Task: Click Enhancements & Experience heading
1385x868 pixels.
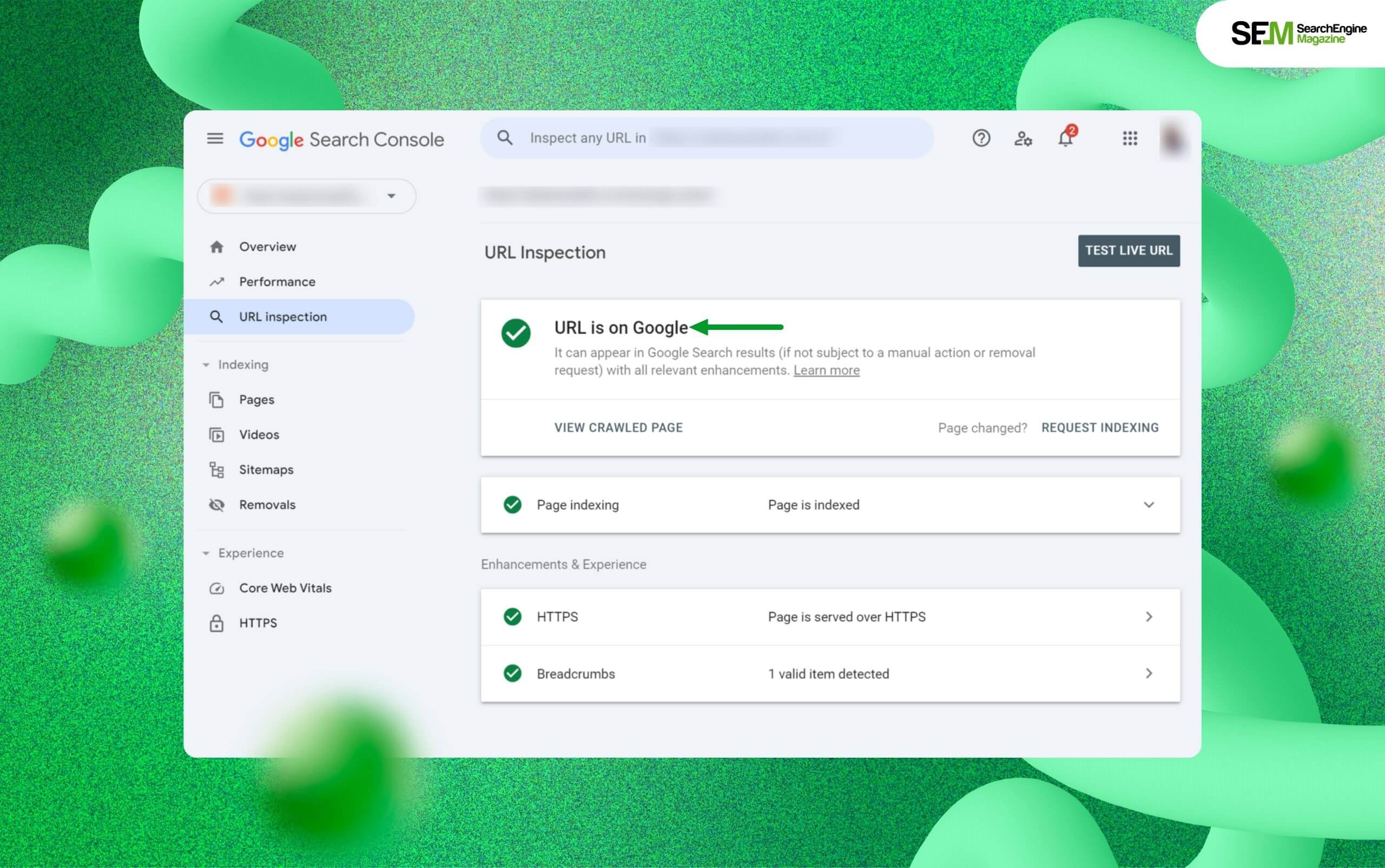Action: pos(563,565)
